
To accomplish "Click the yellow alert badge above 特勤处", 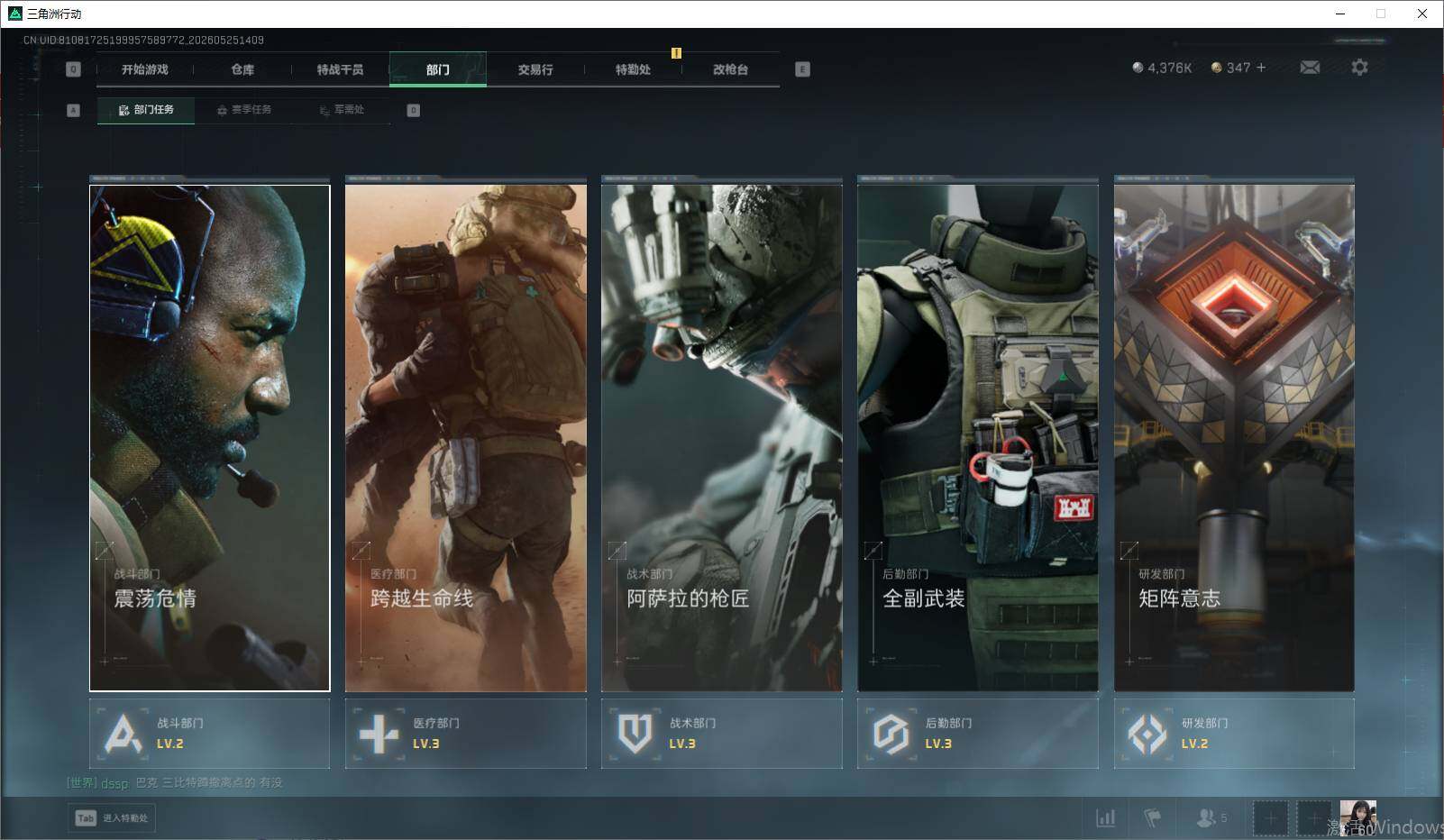I will (x=676, y=53).
